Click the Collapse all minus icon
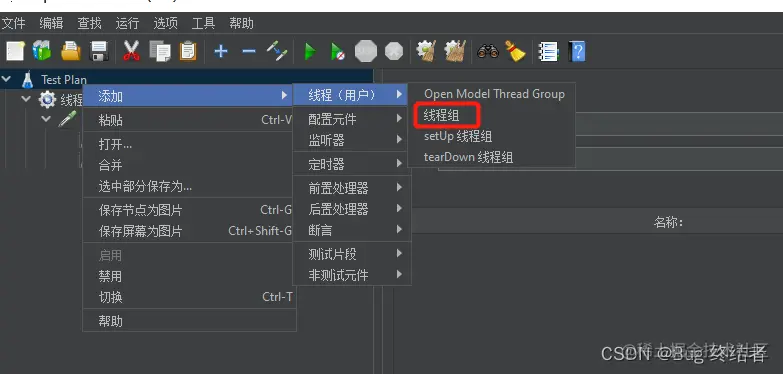The width and height of the screenshot is (783, 374). (248, 51)
